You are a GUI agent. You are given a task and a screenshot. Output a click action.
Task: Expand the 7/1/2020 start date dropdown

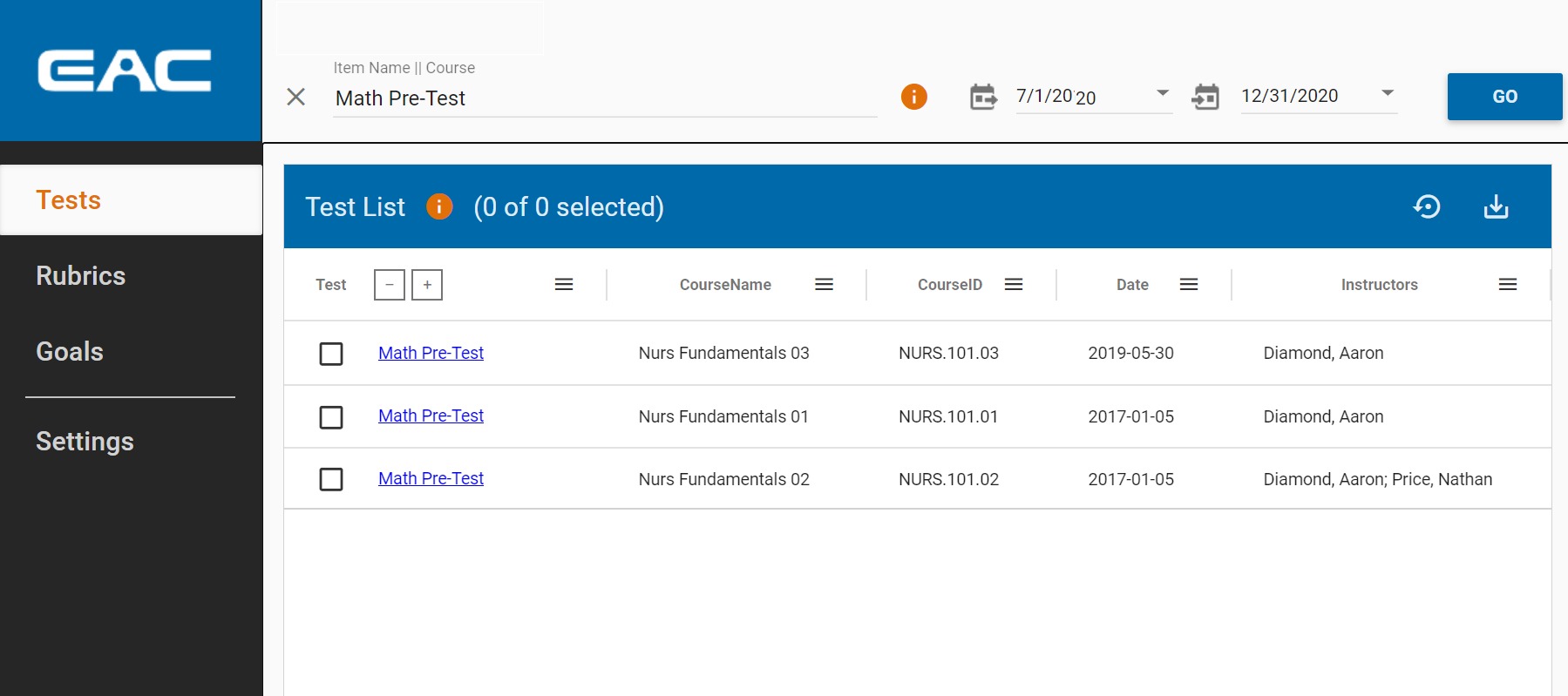[1162, 93]
